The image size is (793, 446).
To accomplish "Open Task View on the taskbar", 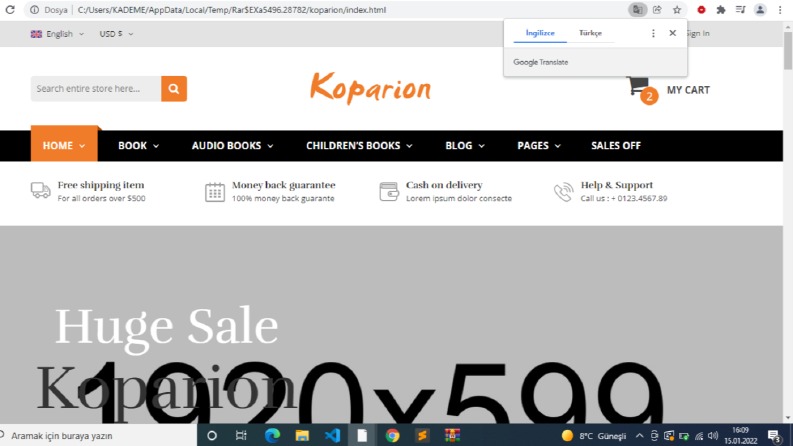I will pos(241,435).
